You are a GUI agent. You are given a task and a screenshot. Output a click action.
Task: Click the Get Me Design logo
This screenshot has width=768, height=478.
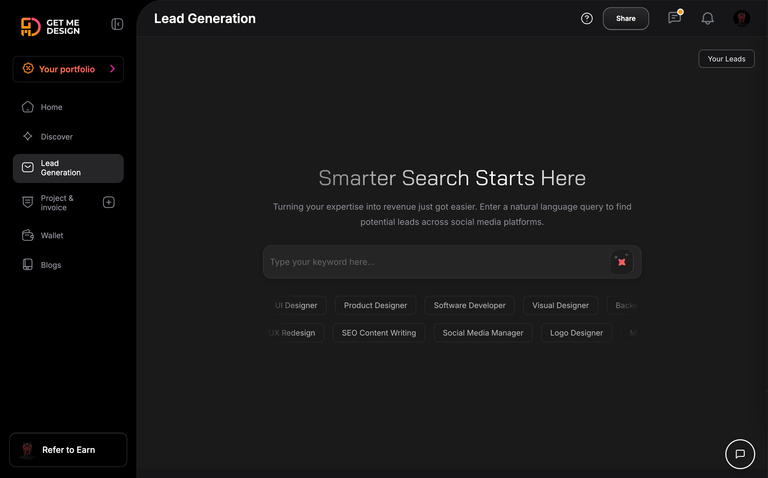click(x=50, y=26)
